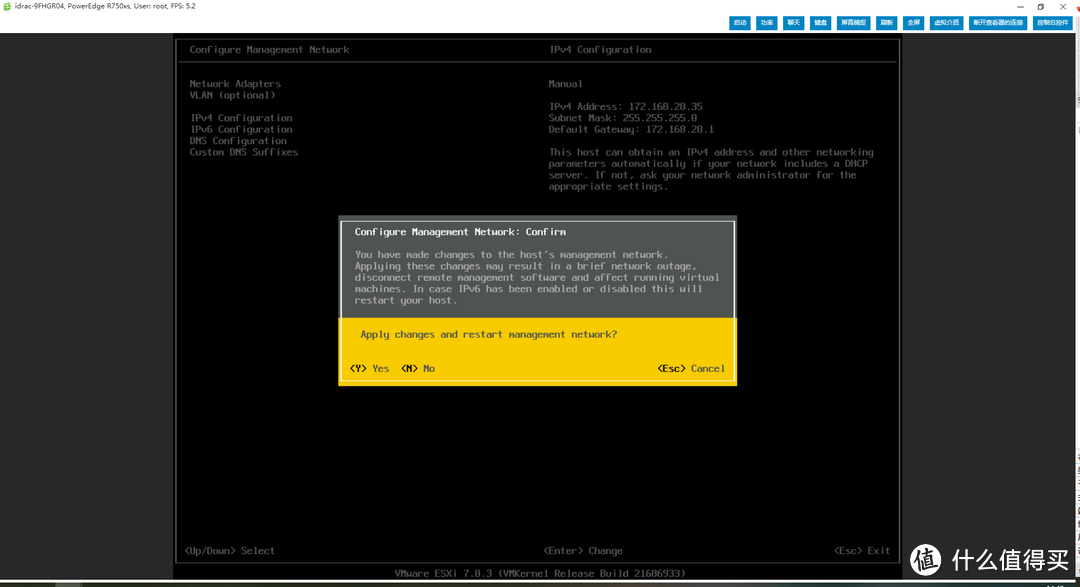Select the Custom DNS Suffixes menu entry
Viewport: 1080px width, 587px height.
244,152
